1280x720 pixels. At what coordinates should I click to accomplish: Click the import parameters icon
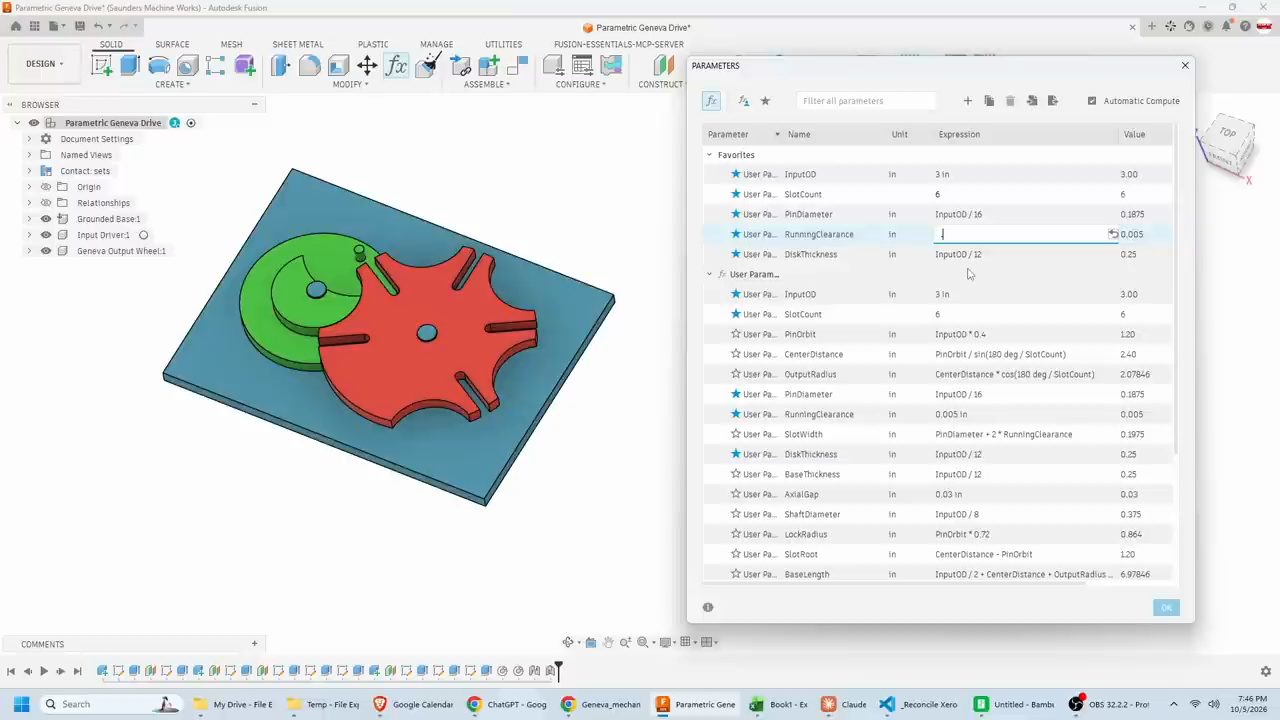1032,101
